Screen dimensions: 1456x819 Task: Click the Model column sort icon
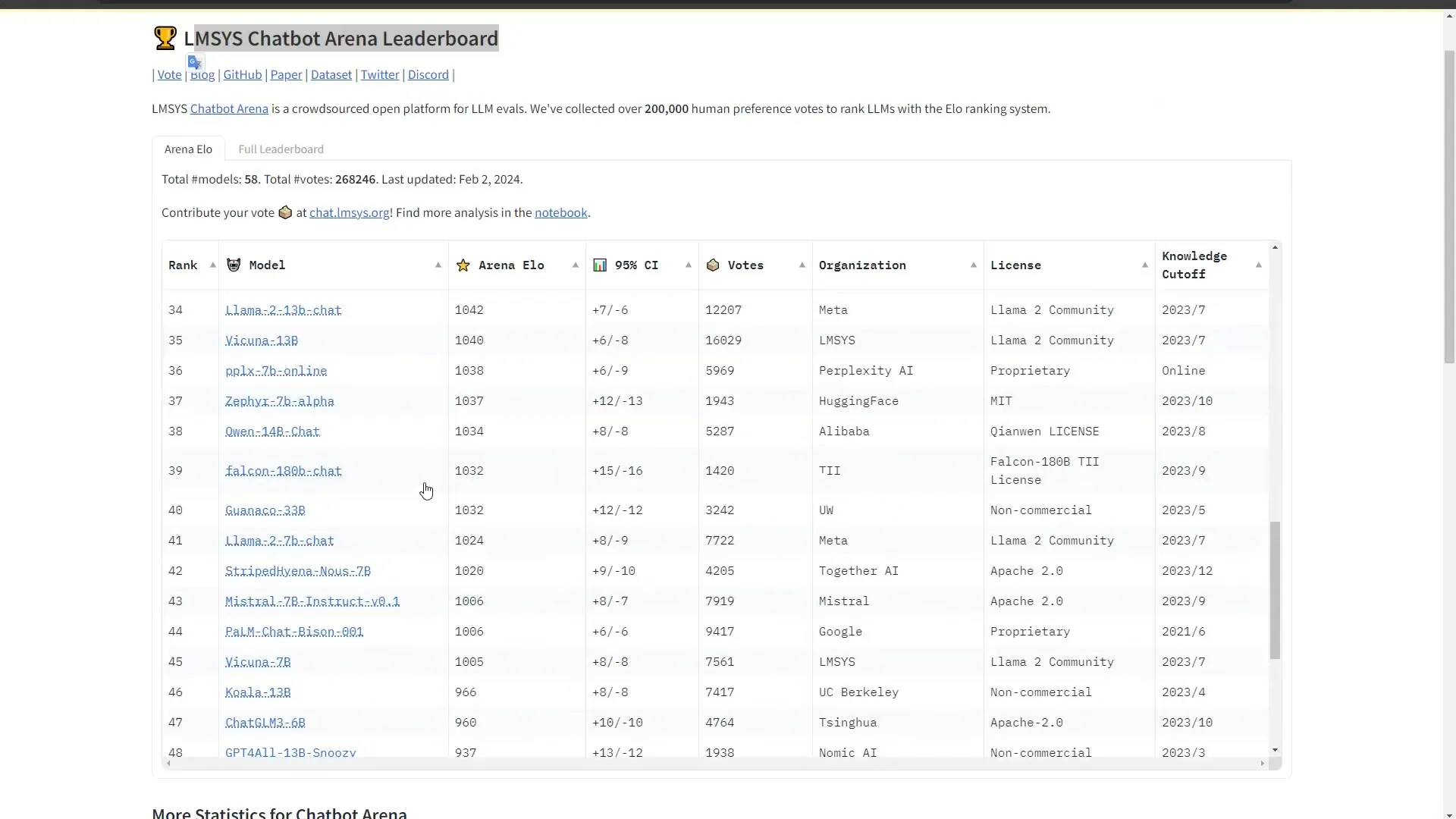[438, 264]
